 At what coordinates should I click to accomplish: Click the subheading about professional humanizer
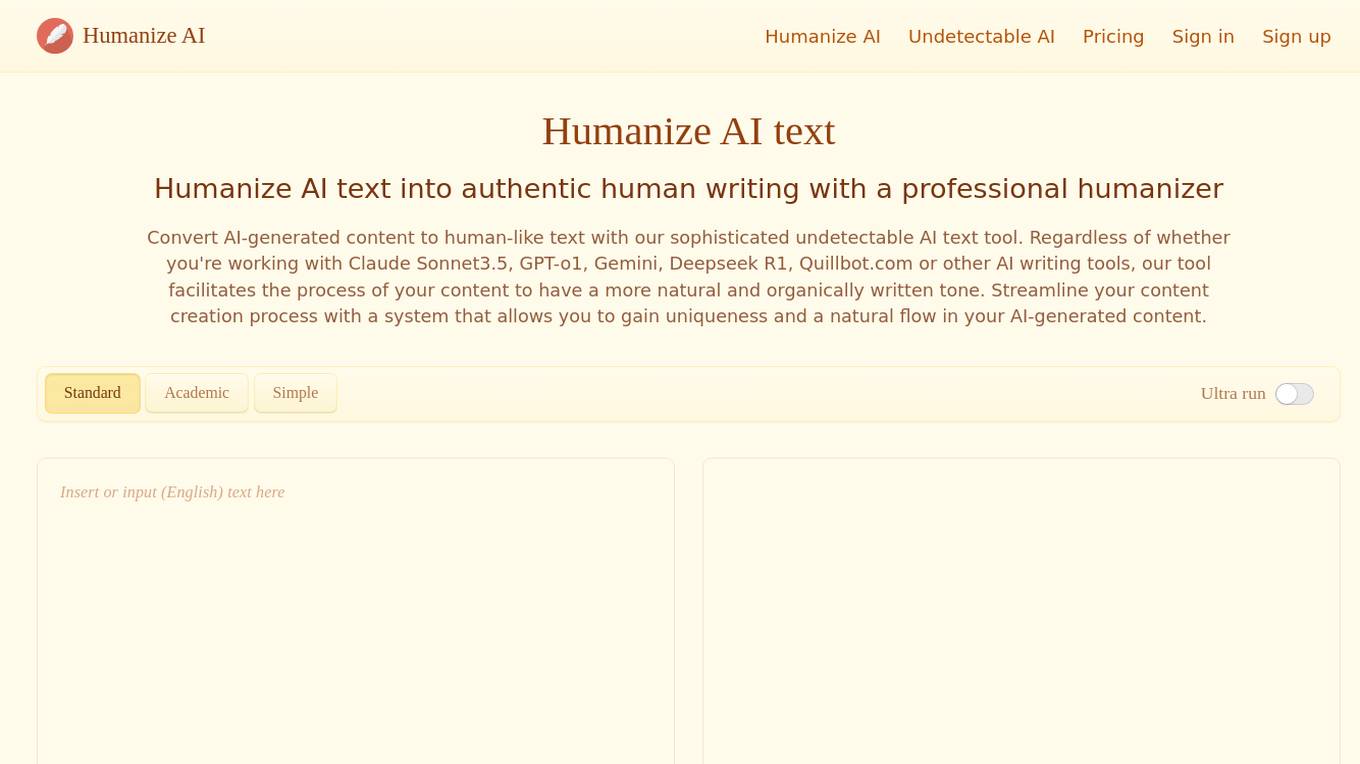coord(689,189)
